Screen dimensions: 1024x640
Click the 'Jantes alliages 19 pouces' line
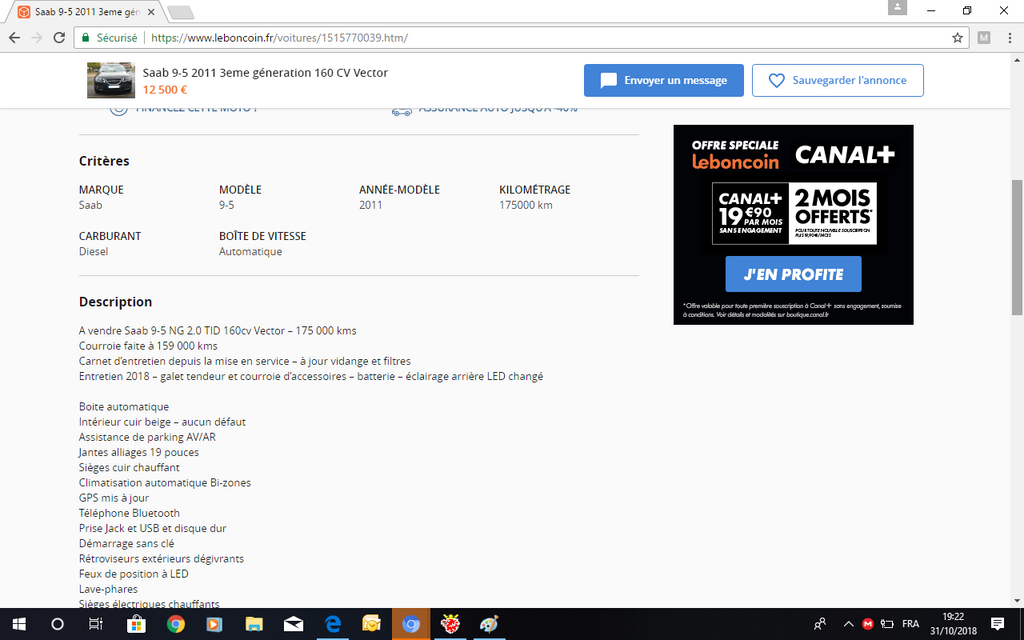(139, 452)
